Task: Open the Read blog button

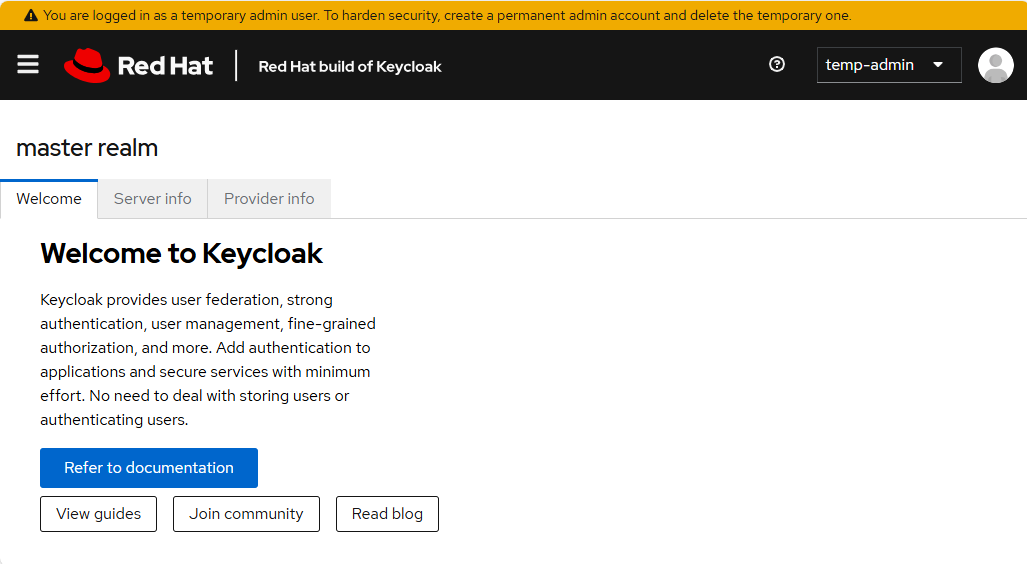Action: (x=387, y=514)
